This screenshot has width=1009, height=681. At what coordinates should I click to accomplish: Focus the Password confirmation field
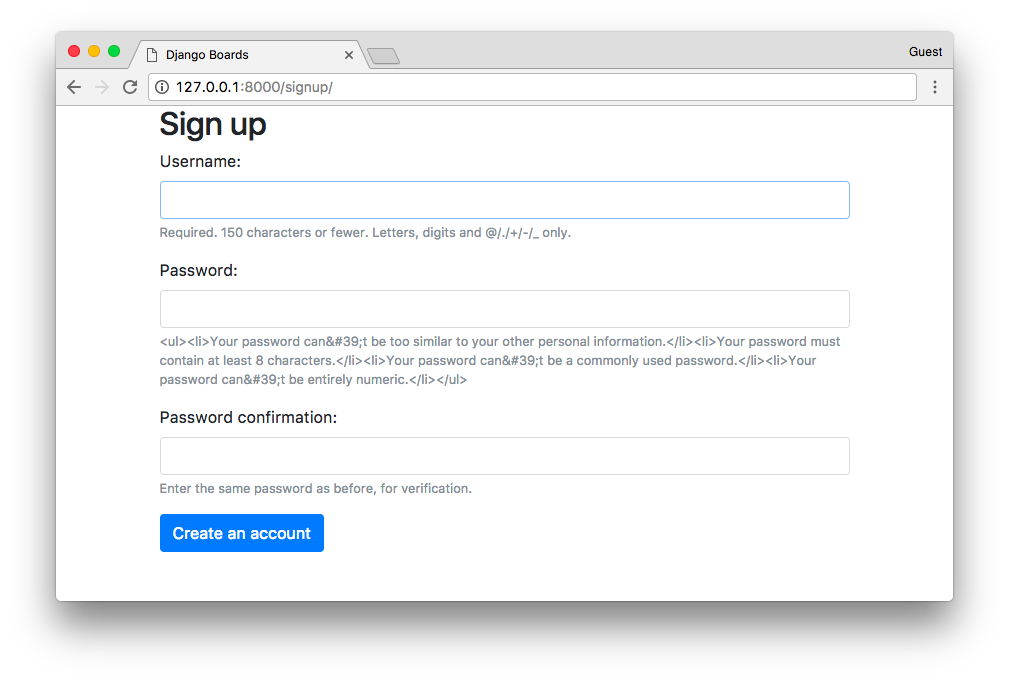pos(504,456)
